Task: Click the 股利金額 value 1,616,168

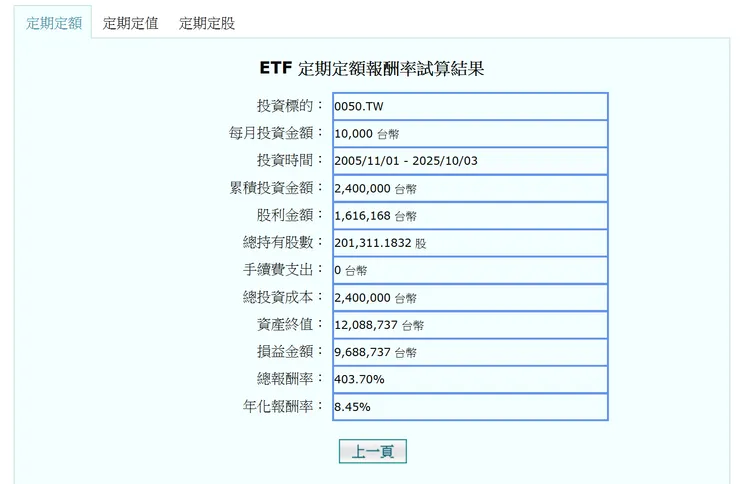Action: pos(470,216)
